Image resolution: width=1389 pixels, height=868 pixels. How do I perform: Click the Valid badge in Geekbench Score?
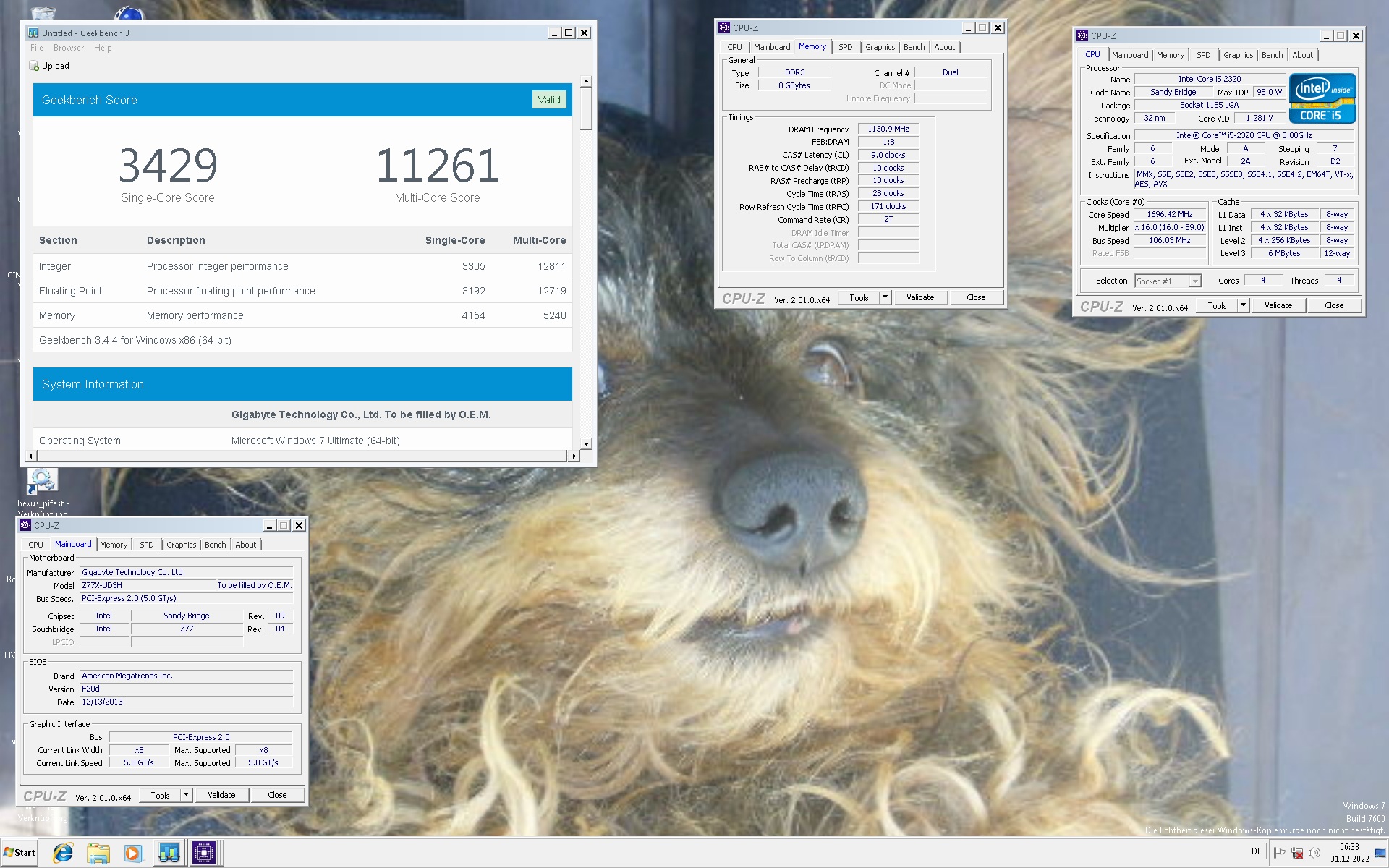(x=549, y=100)
